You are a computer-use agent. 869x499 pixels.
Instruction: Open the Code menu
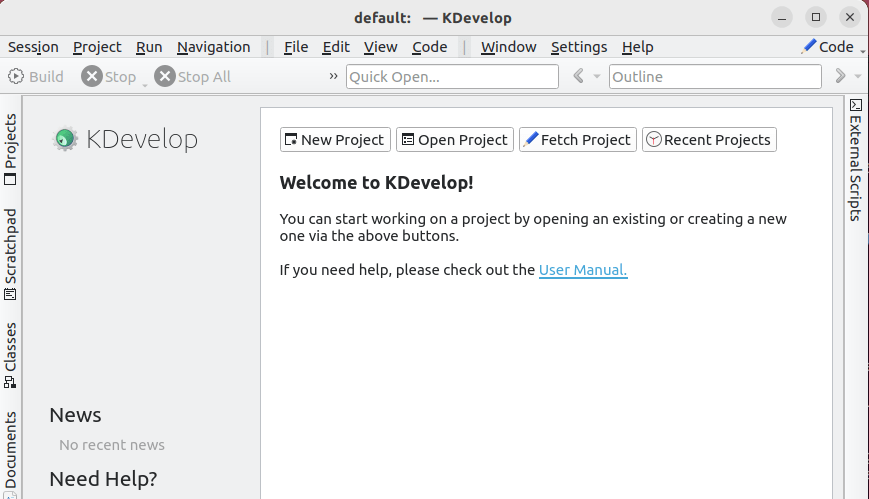[x=430, y=47]
